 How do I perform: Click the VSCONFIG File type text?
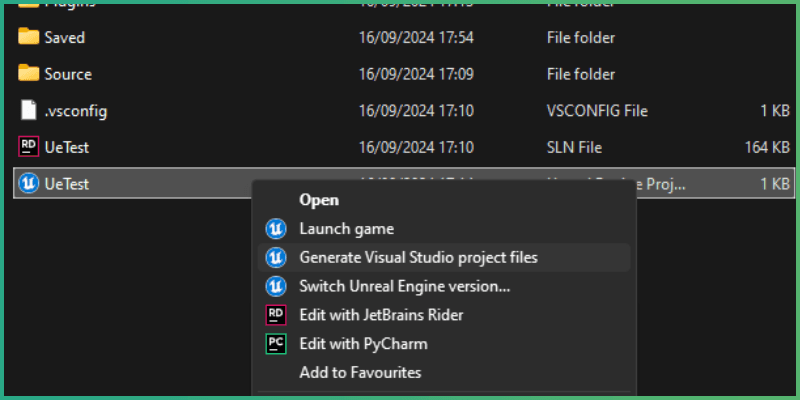pos(597,111)
